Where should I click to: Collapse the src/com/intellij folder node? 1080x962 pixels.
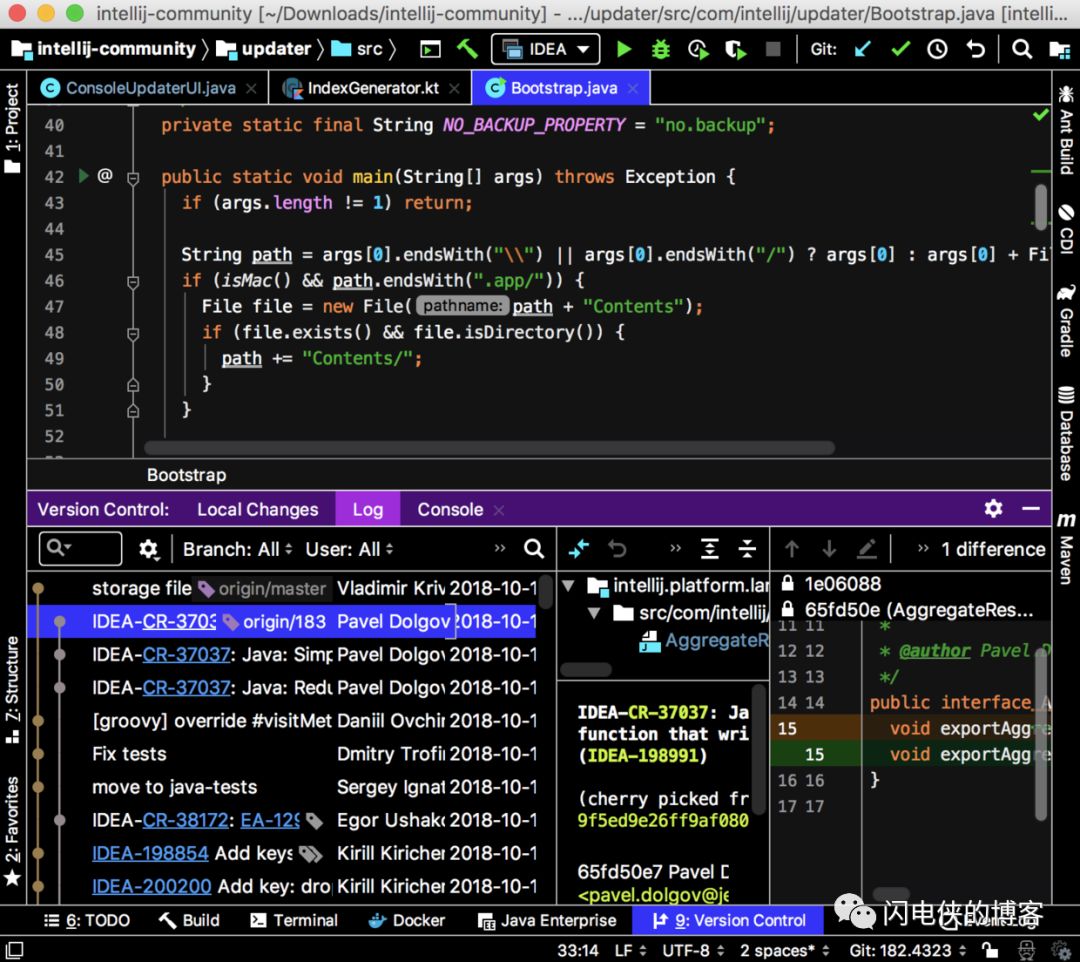pyautogui.click(x=594, y=613)
